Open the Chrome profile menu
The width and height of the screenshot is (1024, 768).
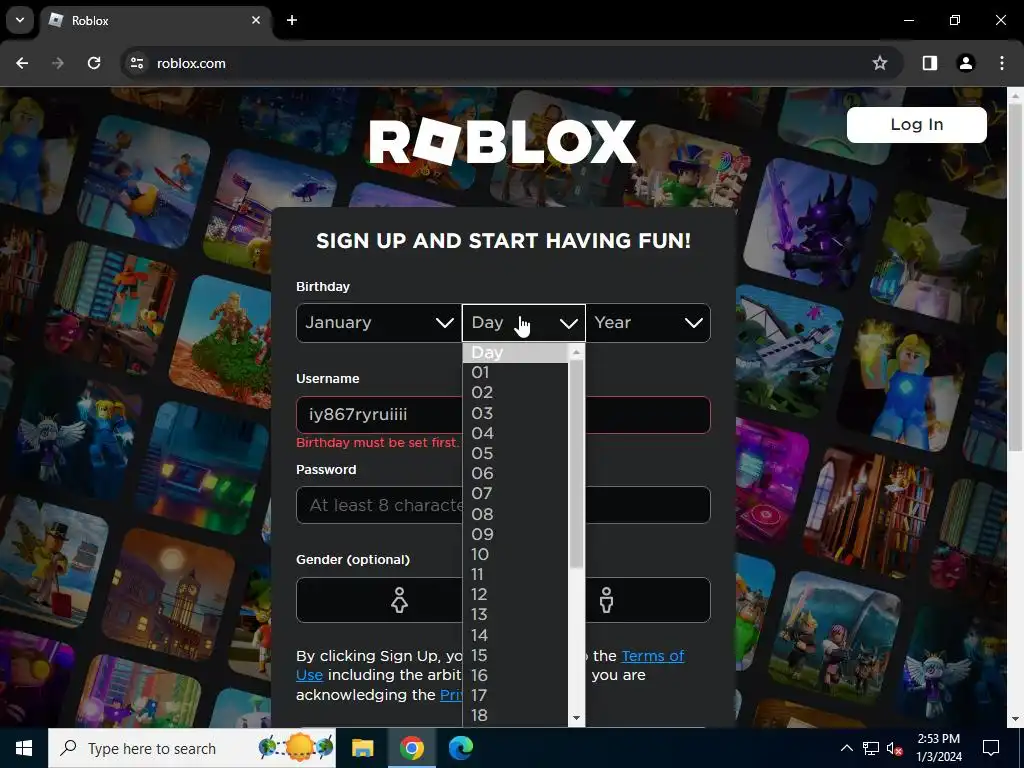pyautogui.click(x=966, y=63)
